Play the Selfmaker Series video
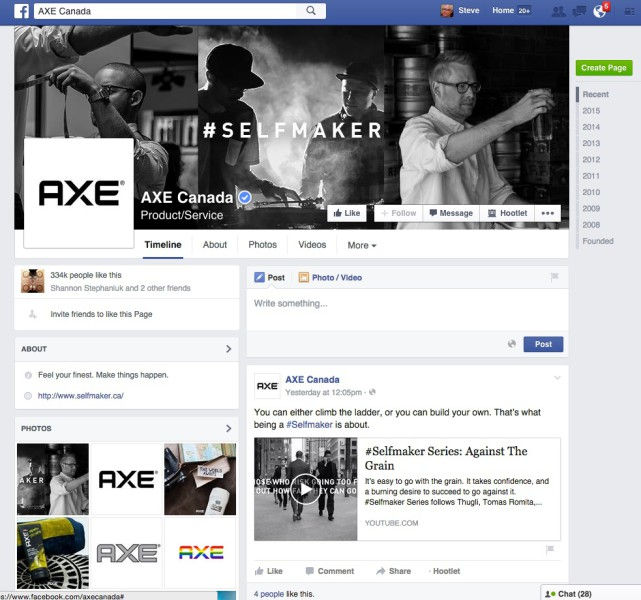Image resolution: width=641 pixels, height=600 pixels. point(305,489)
